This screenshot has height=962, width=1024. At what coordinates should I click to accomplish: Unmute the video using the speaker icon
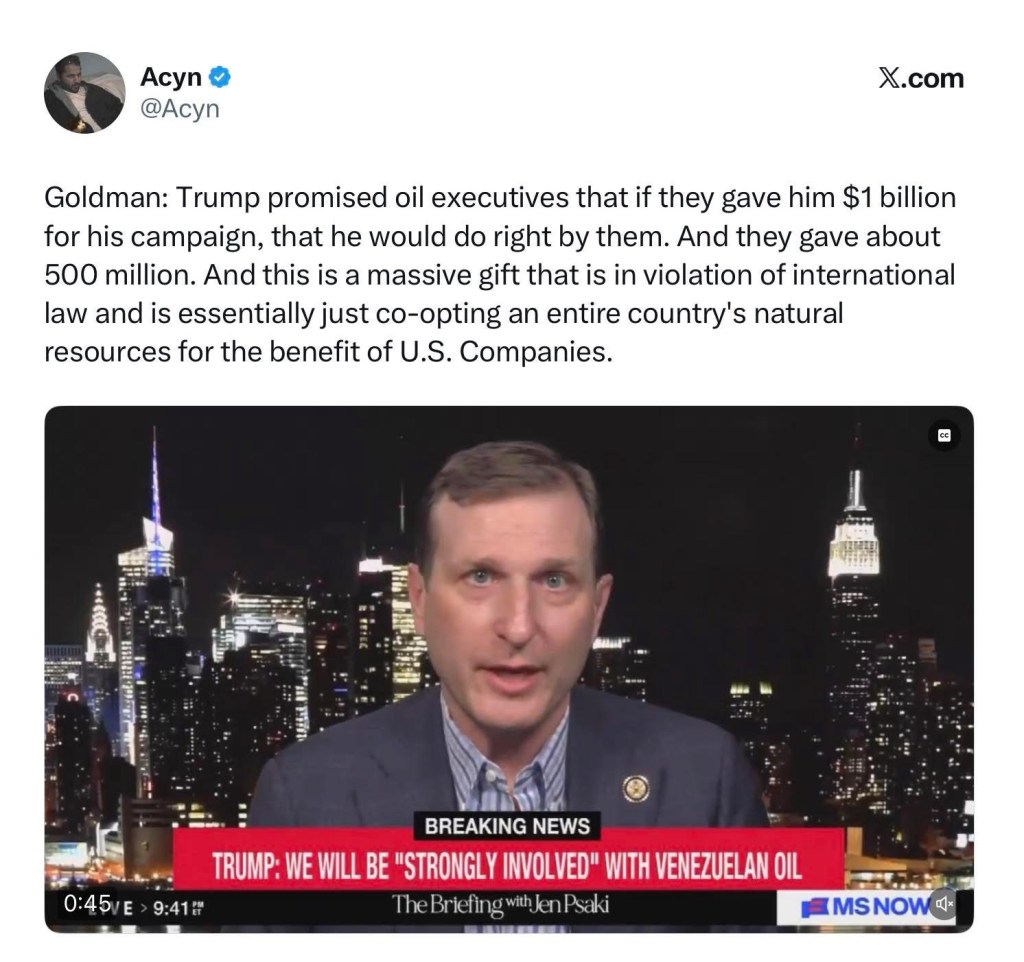click(x=943, y=905)
